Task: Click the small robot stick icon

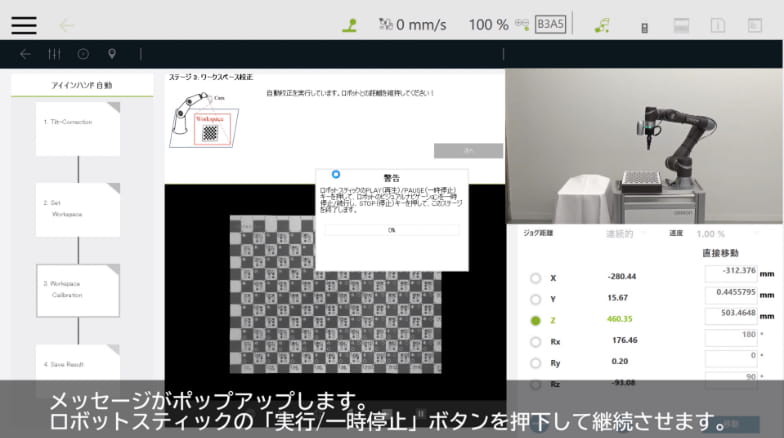Action: tap(644, 28)
